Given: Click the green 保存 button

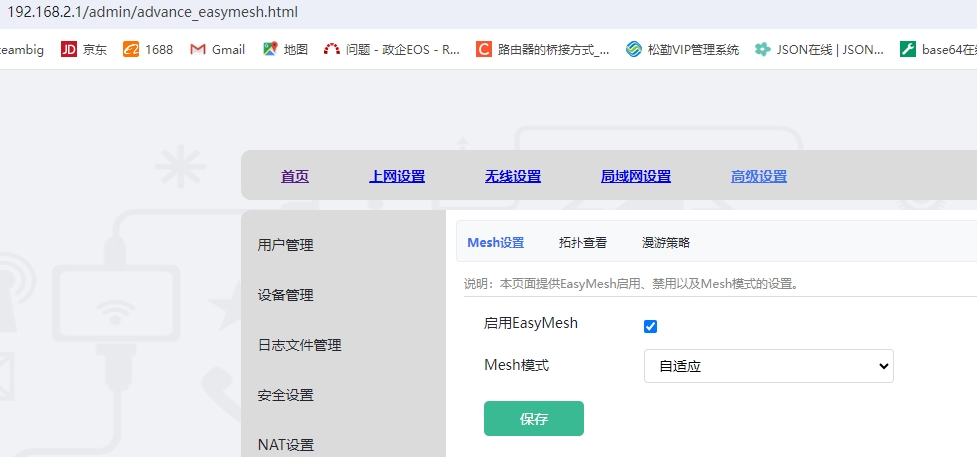Looking at the screenshot, I should (534, 418).
